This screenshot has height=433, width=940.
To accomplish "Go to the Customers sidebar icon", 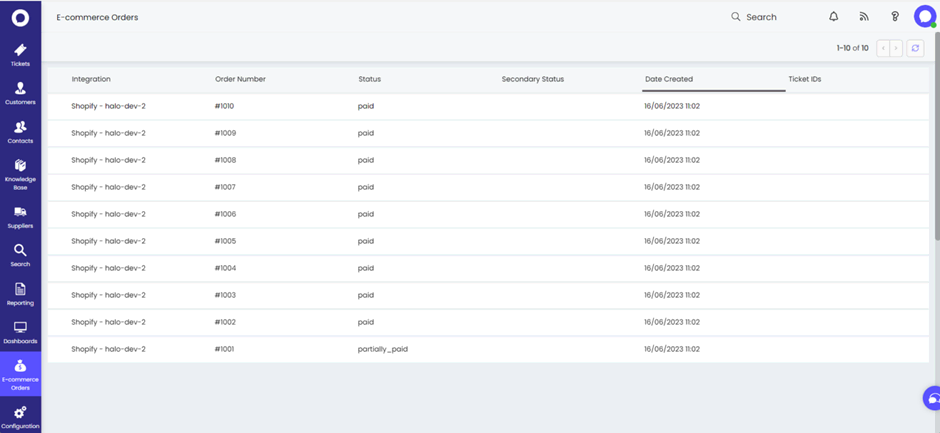I will [20, 93].
